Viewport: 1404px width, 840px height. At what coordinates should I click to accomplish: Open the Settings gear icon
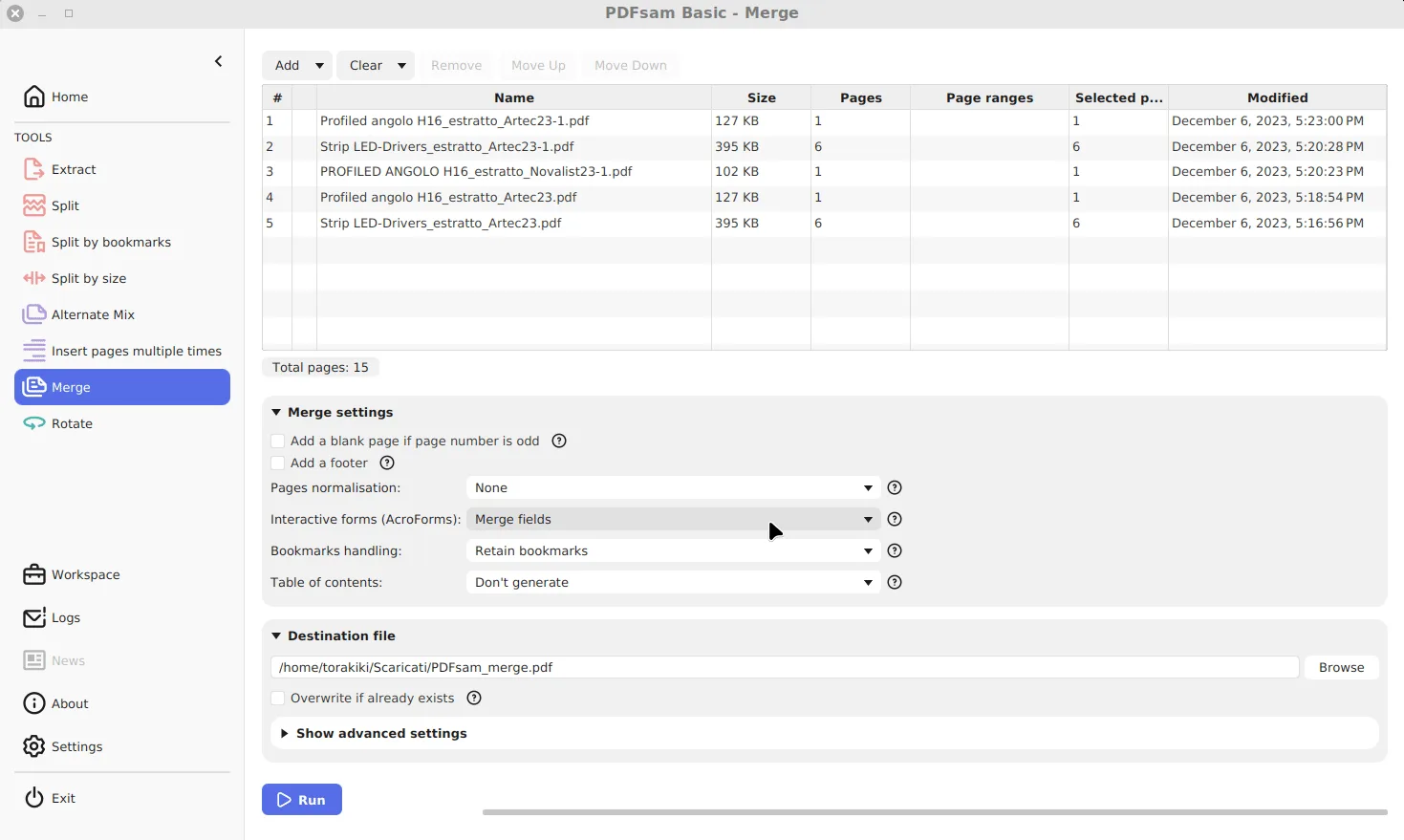[x=34, y=746]
